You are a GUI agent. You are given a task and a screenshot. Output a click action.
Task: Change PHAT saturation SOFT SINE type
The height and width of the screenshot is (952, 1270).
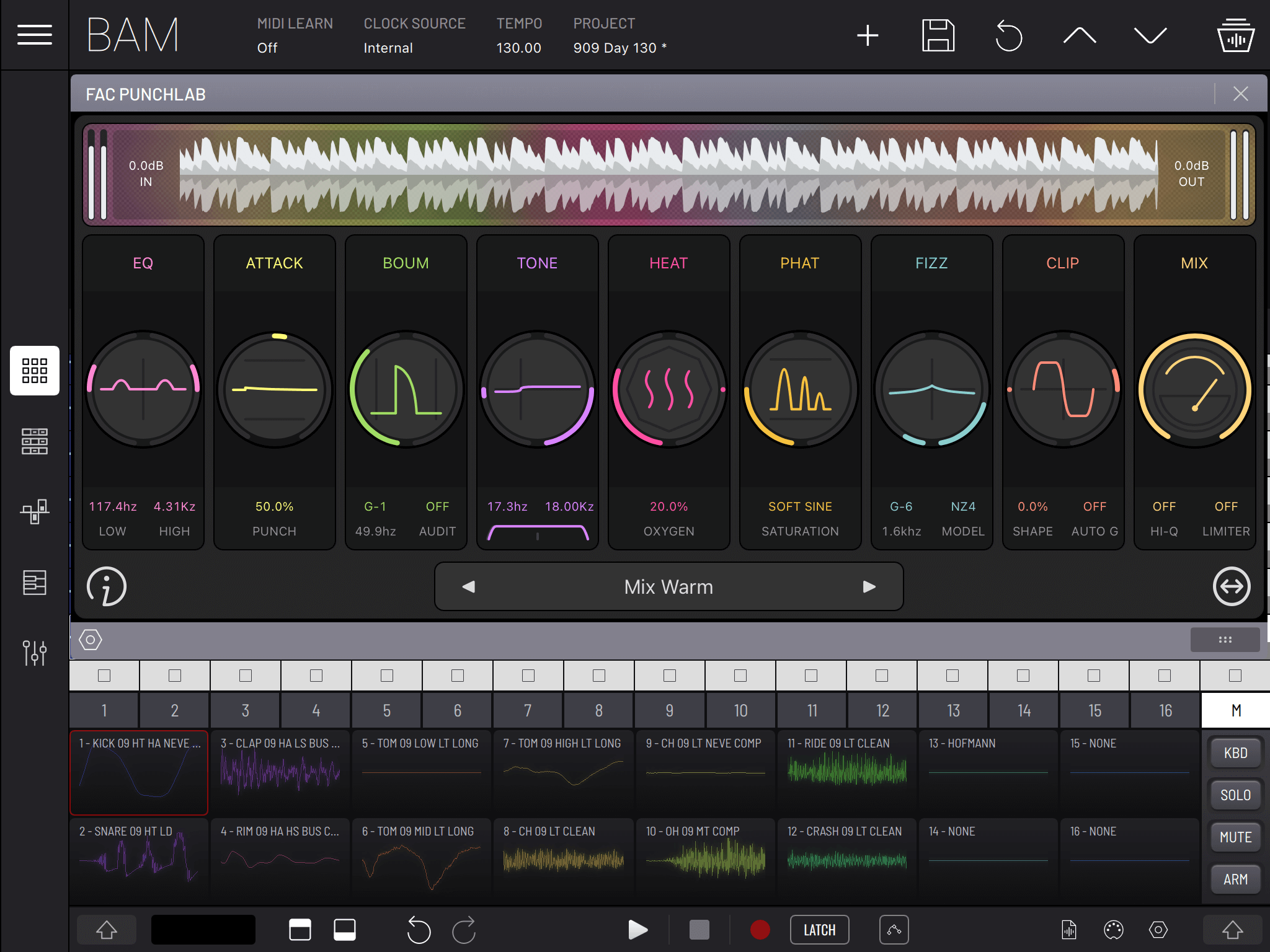(800, 506)
